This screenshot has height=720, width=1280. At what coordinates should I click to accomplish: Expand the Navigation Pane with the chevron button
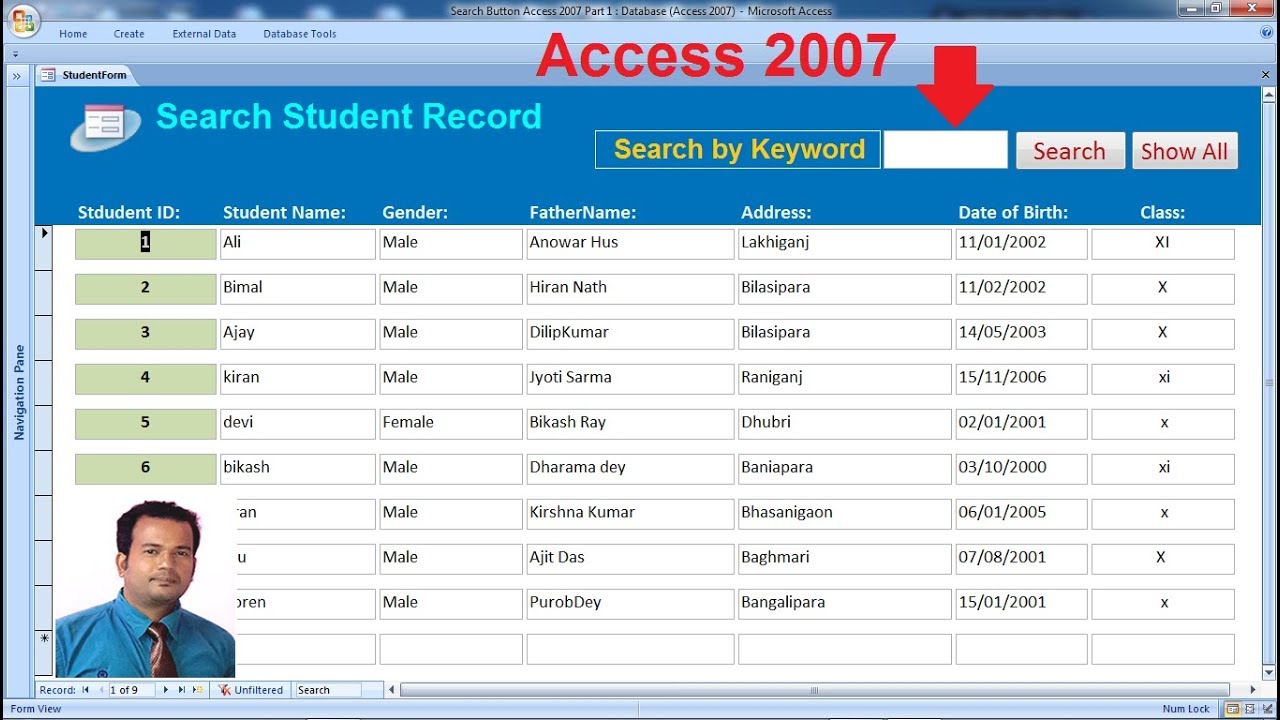pos(17,76)
